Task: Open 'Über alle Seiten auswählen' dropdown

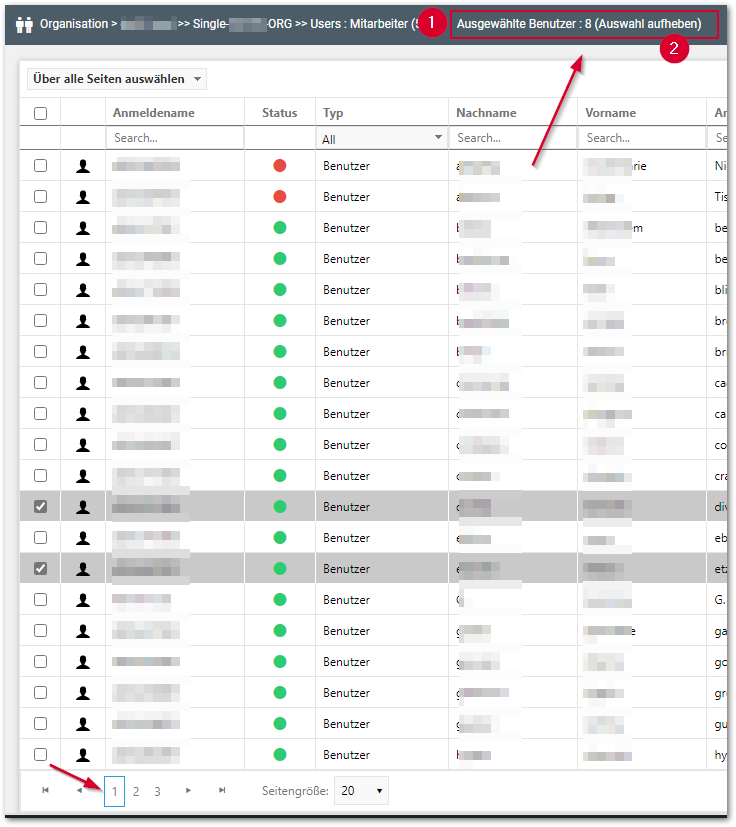Action: pyautogui.click(x=117, y=79)
